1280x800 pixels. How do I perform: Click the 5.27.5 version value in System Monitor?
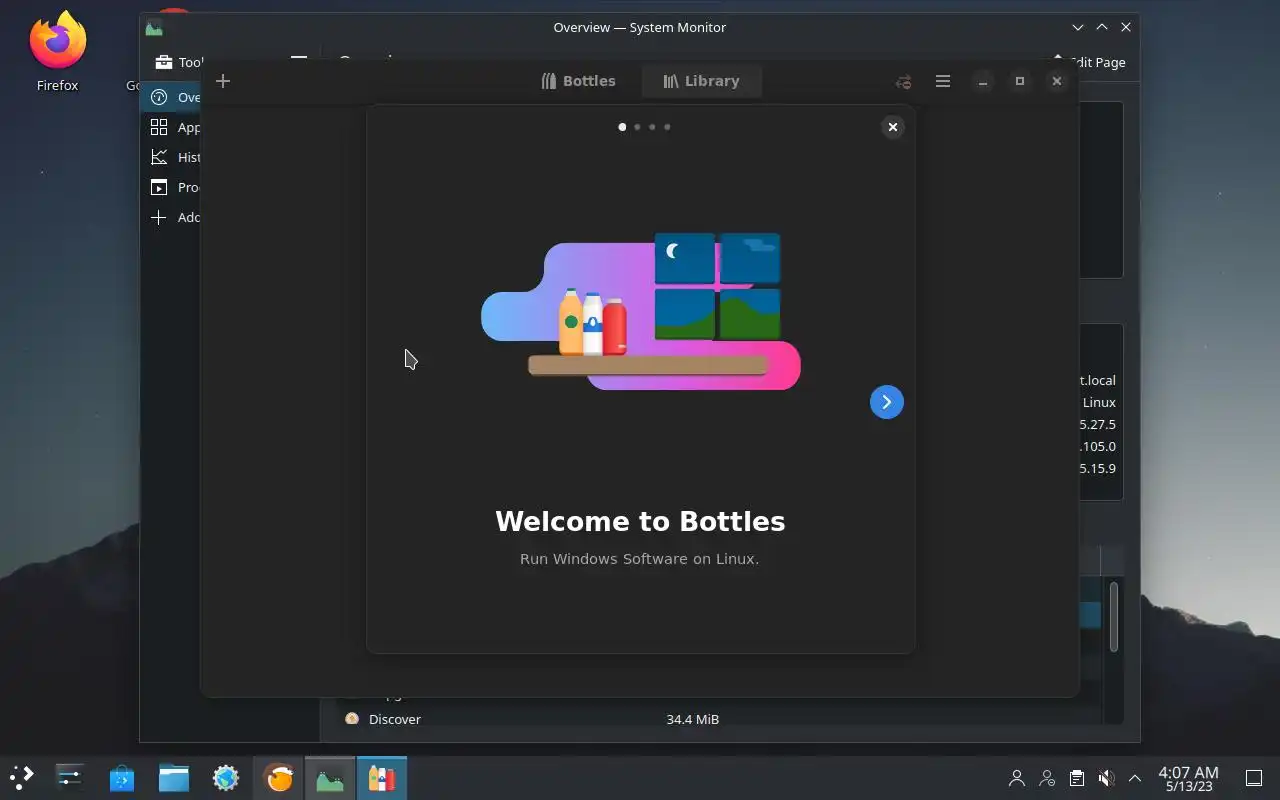[x=1098, y=424]
